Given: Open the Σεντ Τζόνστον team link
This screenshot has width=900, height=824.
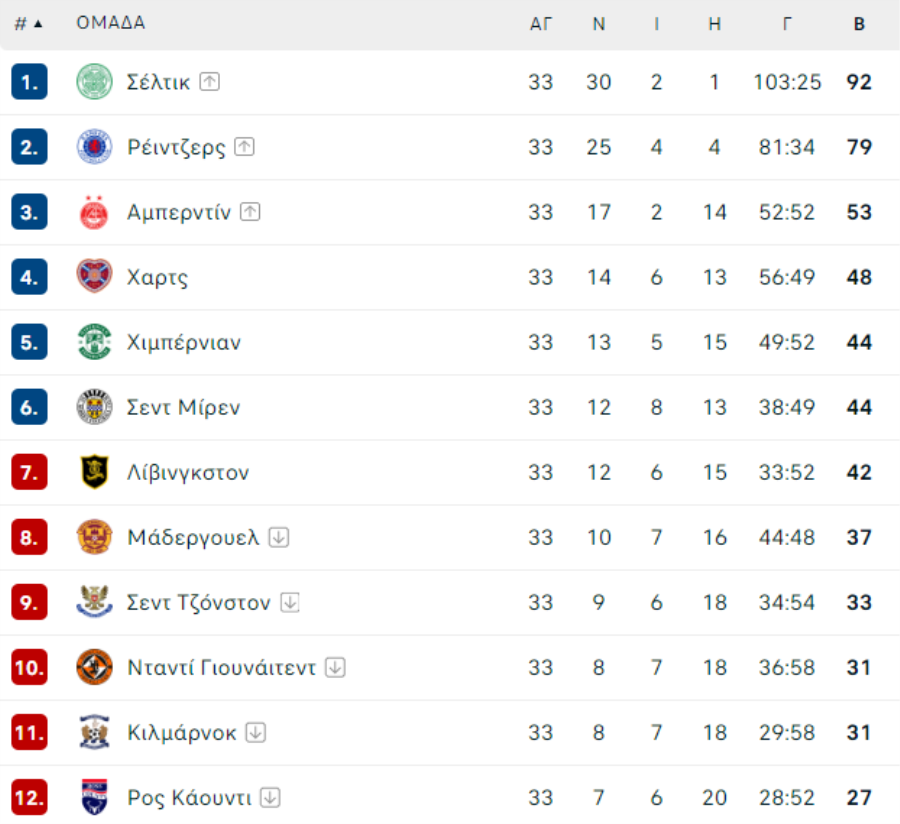Looking at the screenshot, I should [199, 602].
